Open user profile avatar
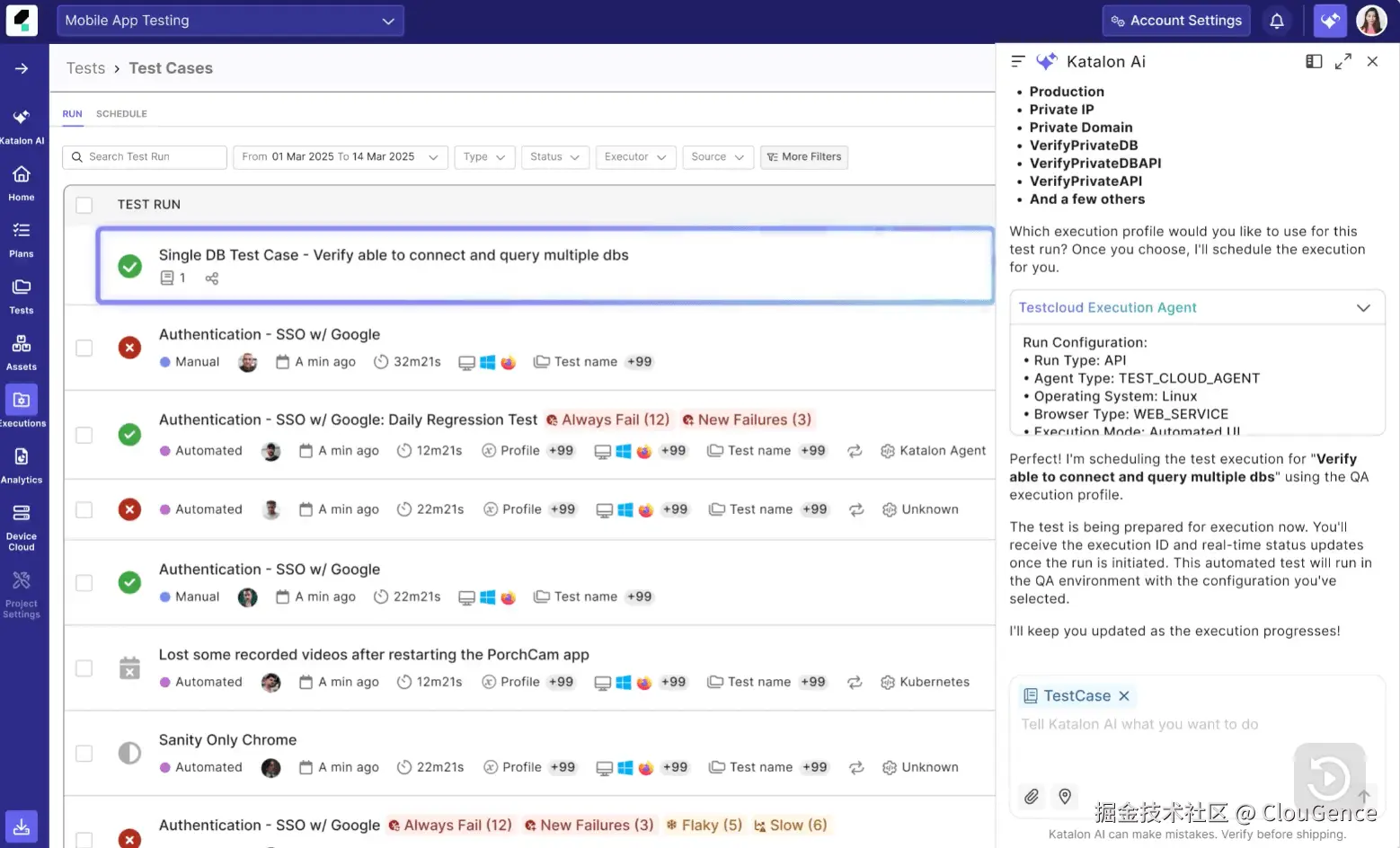This screenshot has width=1400, height=848. click(1371, 21)
